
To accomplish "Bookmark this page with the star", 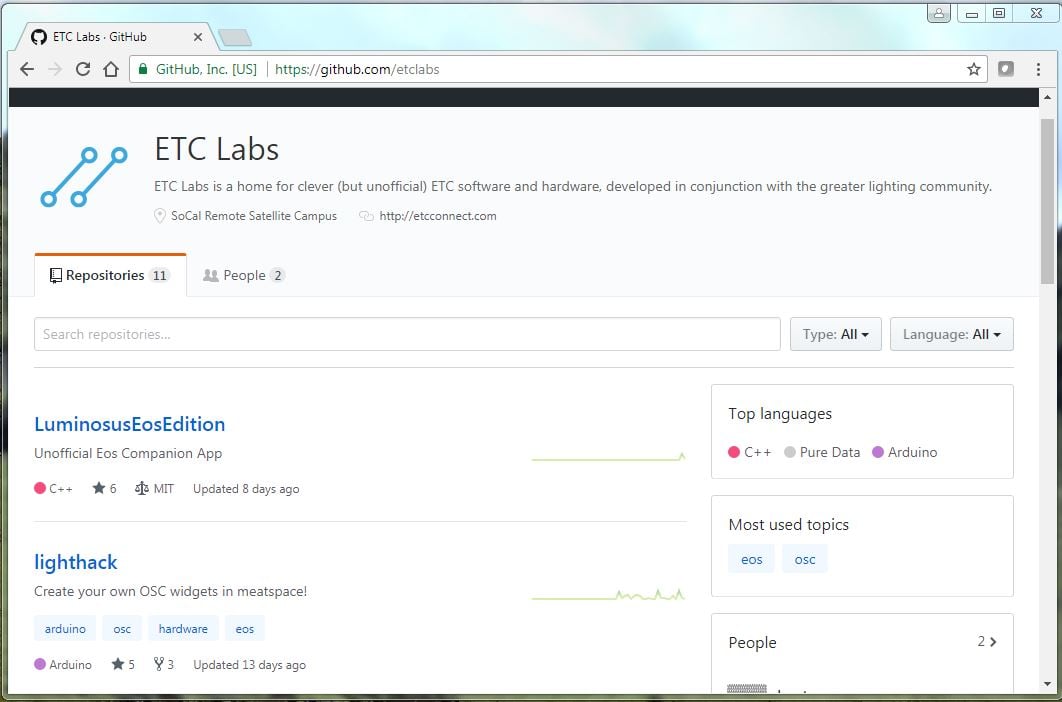I will [973, 69].
